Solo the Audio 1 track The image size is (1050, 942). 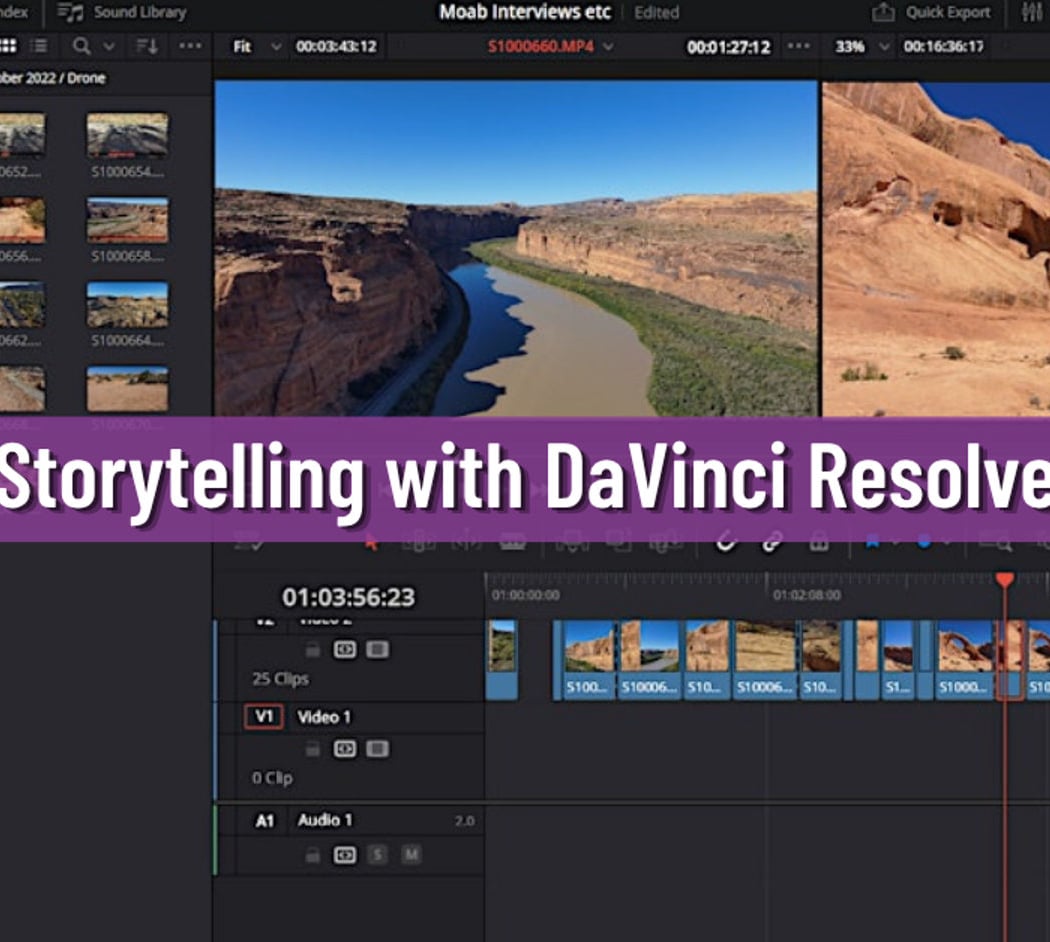378,854
